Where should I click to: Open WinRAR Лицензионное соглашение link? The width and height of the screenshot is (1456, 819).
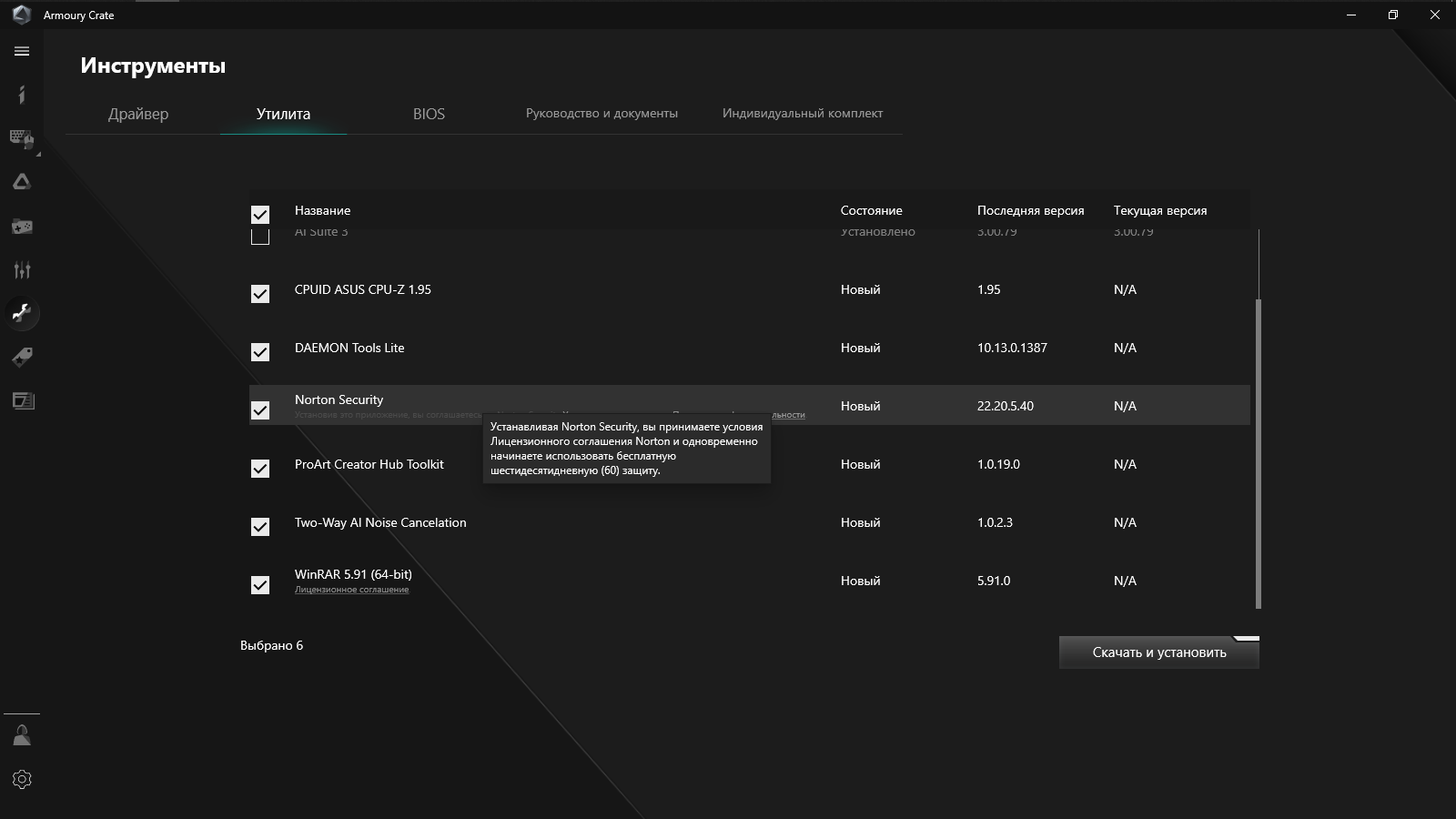pos(351,590)
